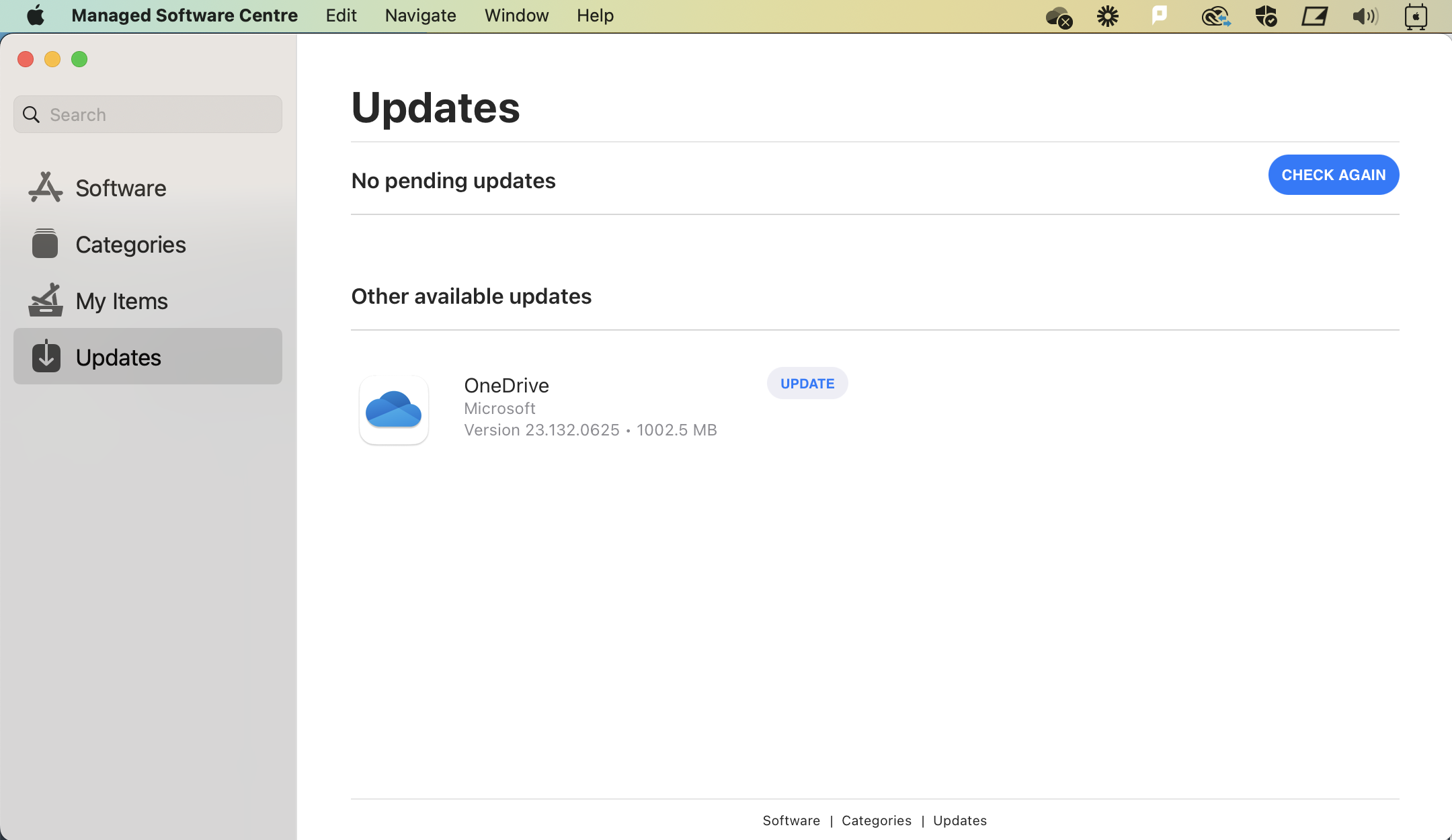Follow the Updates footer link
Screen dimensions: 1452x840
[x=960, y=821]
